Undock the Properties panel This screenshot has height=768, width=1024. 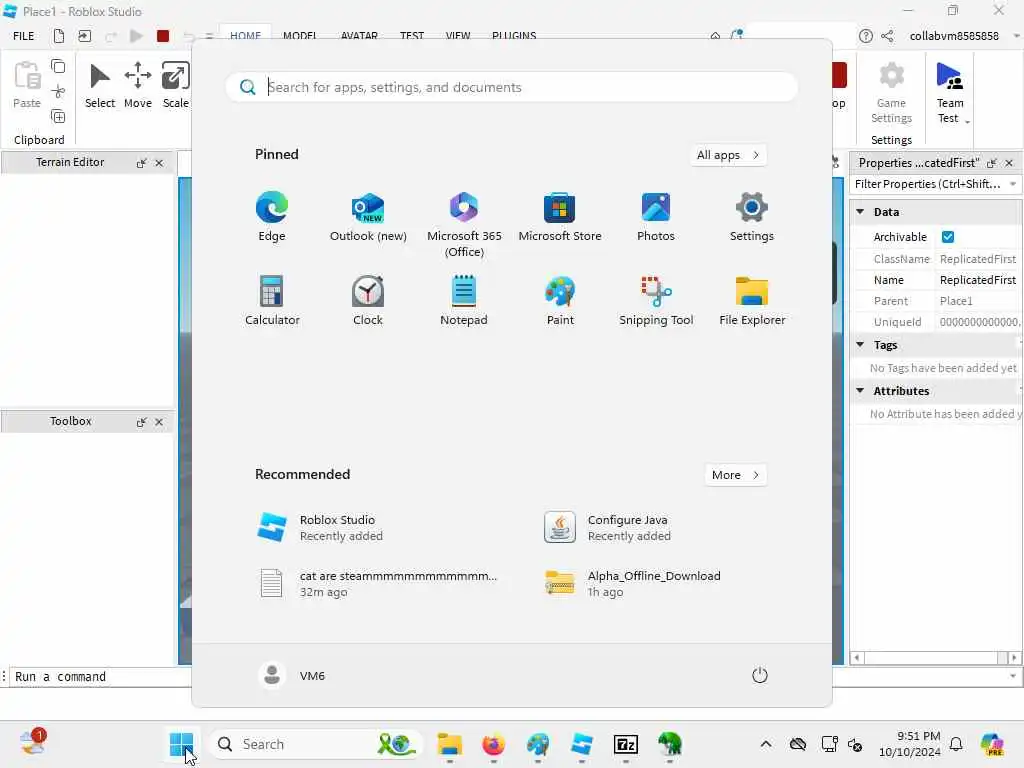[x=991, y=163]
